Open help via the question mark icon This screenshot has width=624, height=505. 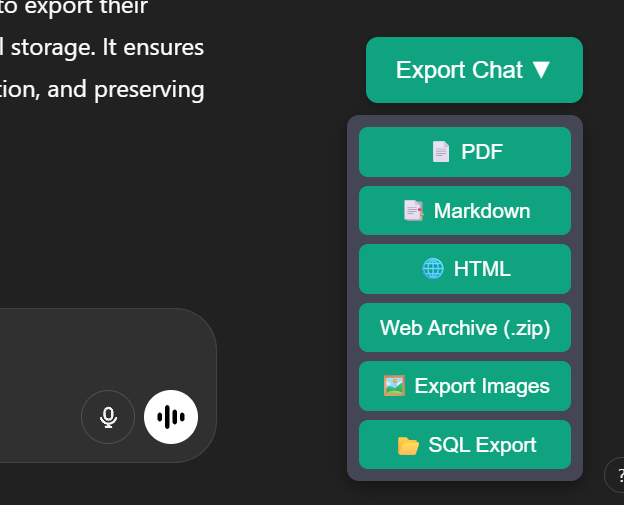pyautogui.click(x=614, y=476)
